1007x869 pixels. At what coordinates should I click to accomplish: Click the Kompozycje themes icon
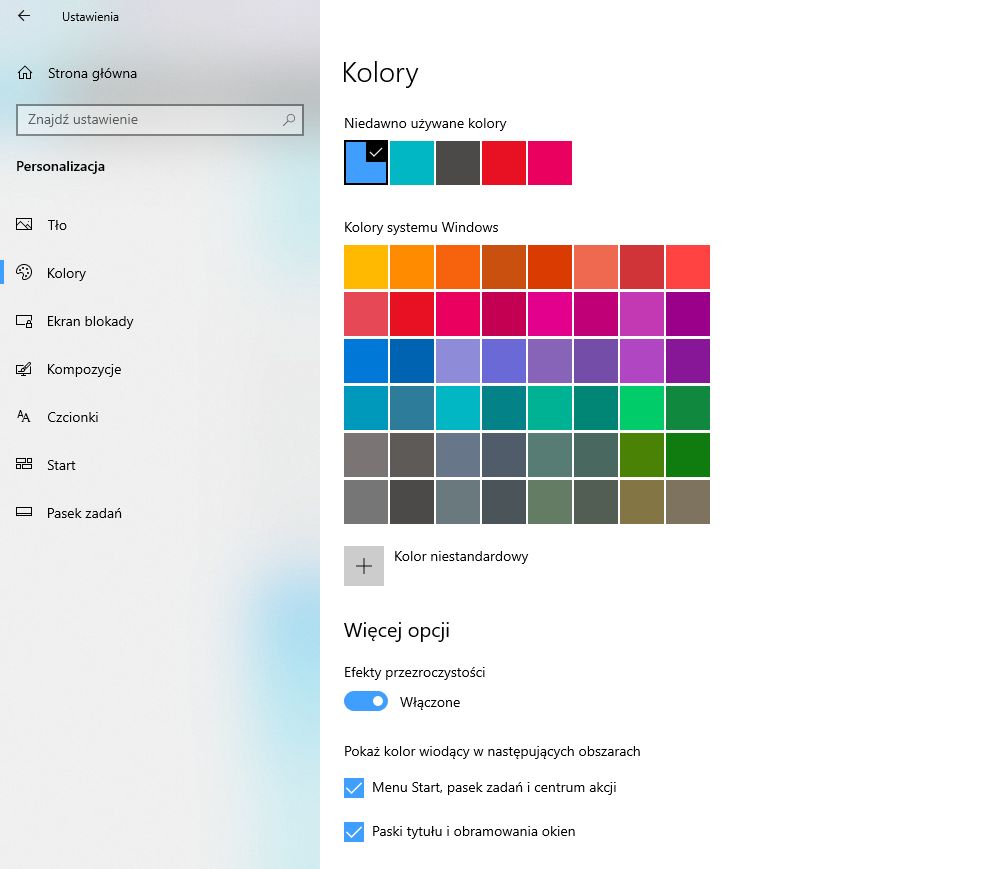click(x=24, y=369)
